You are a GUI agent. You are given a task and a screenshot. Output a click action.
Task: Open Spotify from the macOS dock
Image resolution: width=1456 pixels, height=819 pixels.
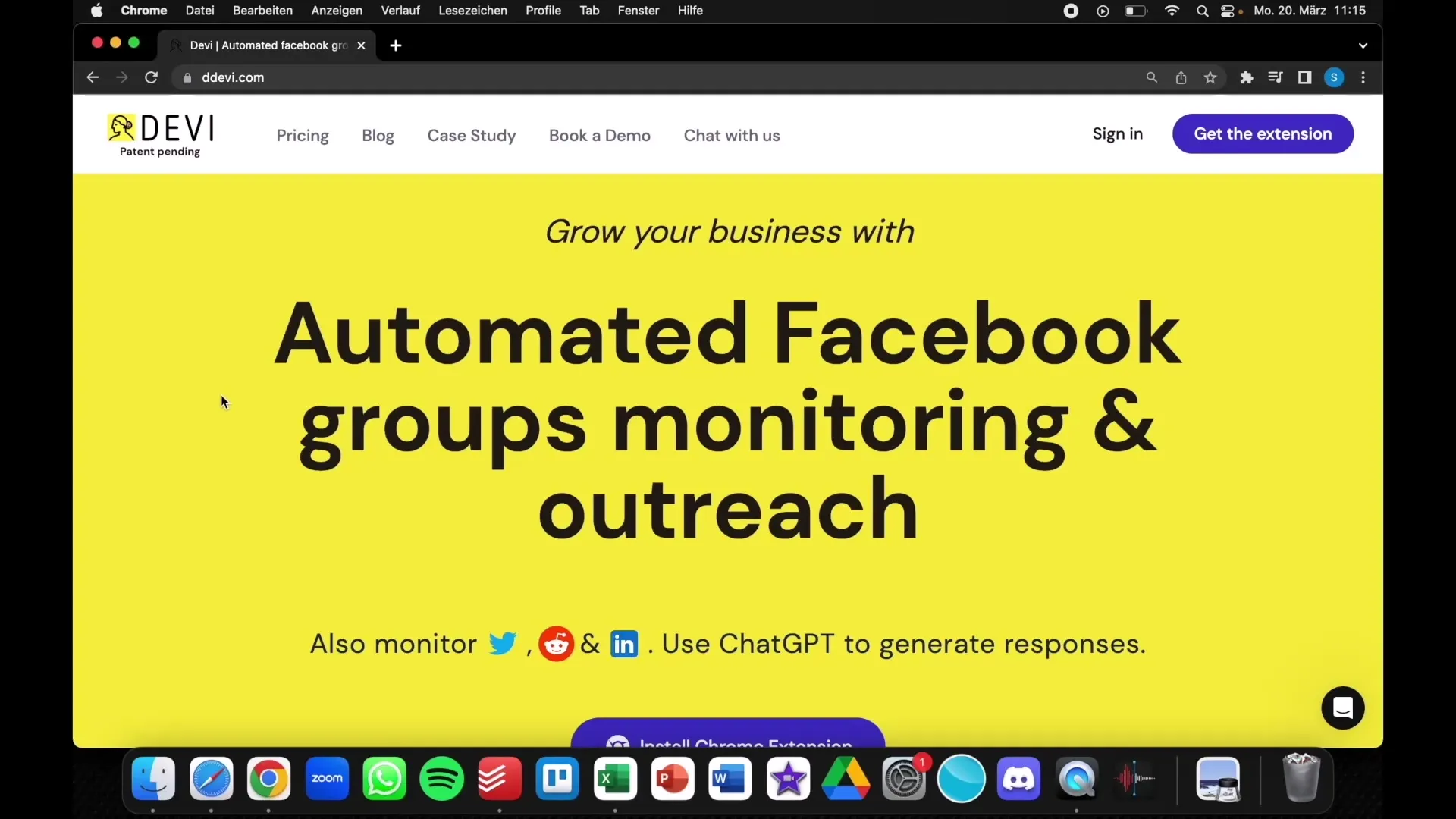click(442, 779)
